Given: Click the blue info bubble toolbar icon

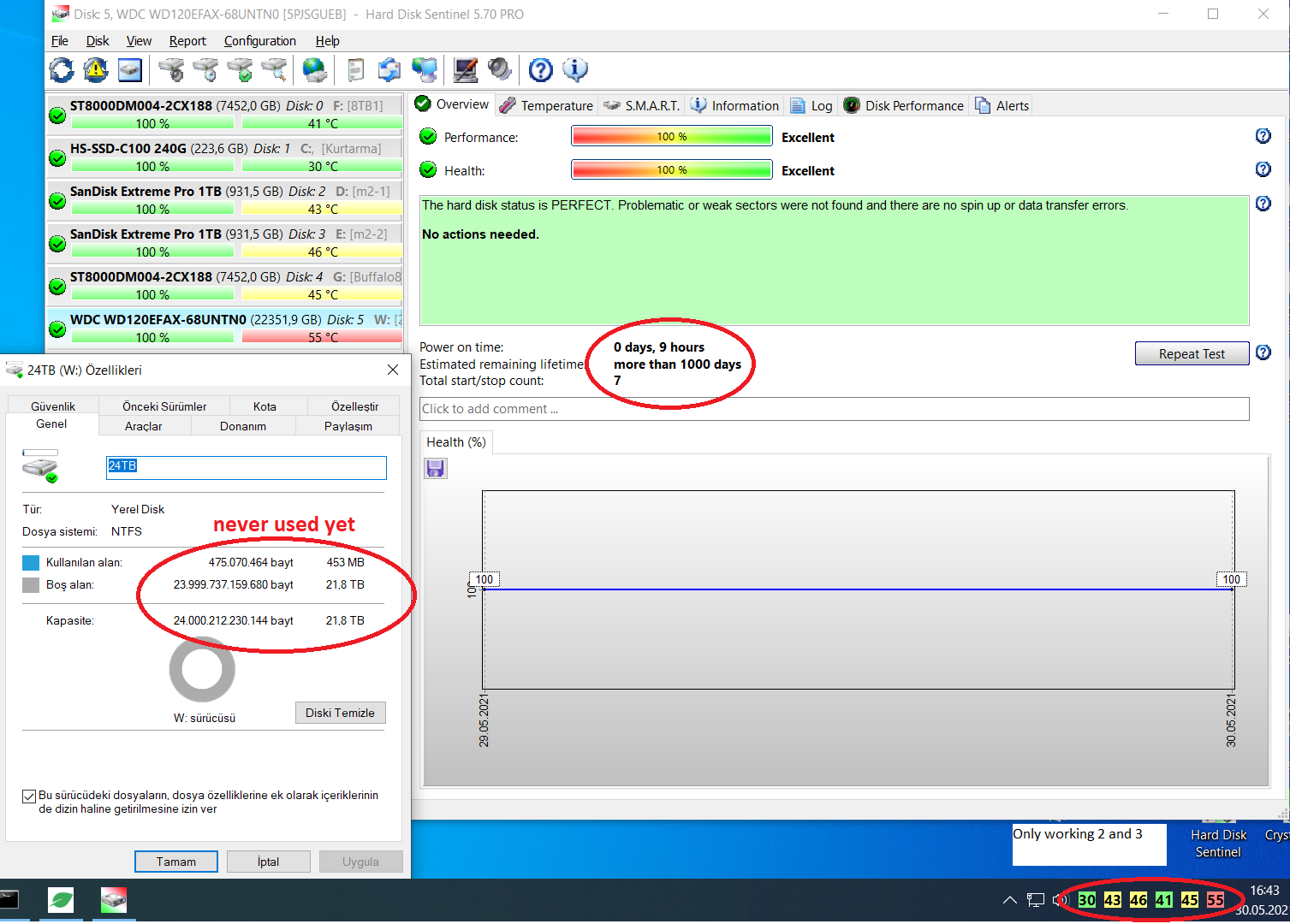Looking at the screenshot, I should [575, 69].
